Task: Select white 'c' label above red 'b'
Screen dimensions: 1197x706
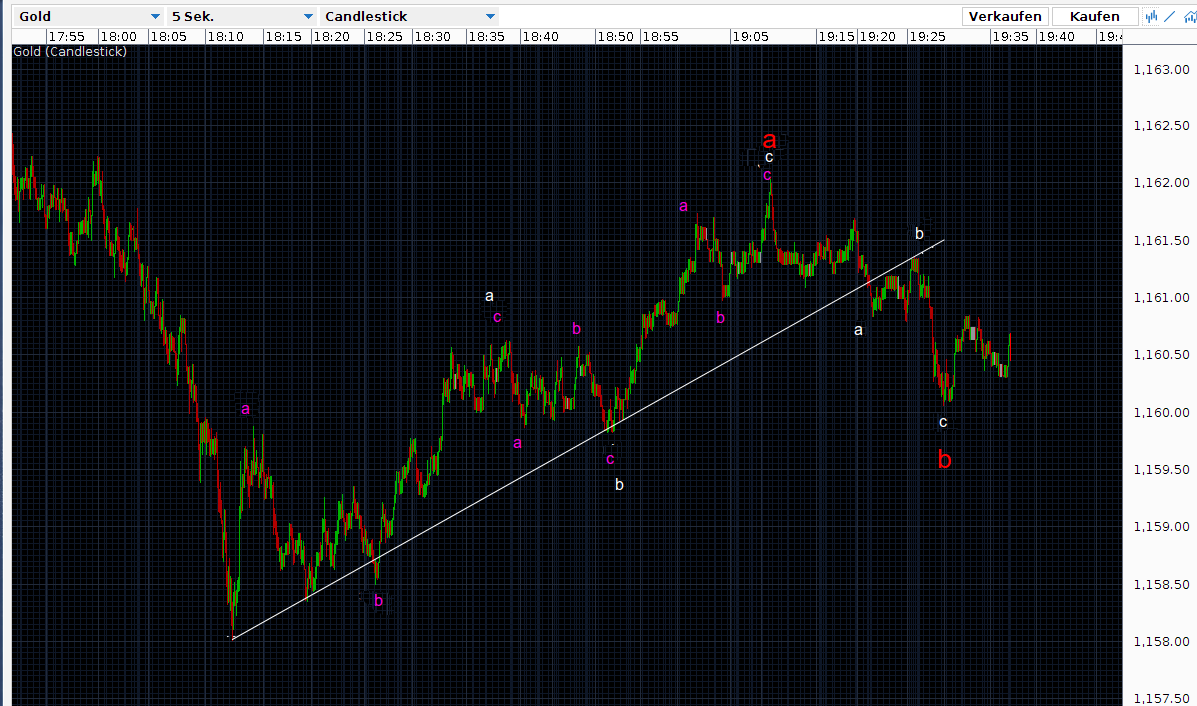Action: (x=943, y=422)
